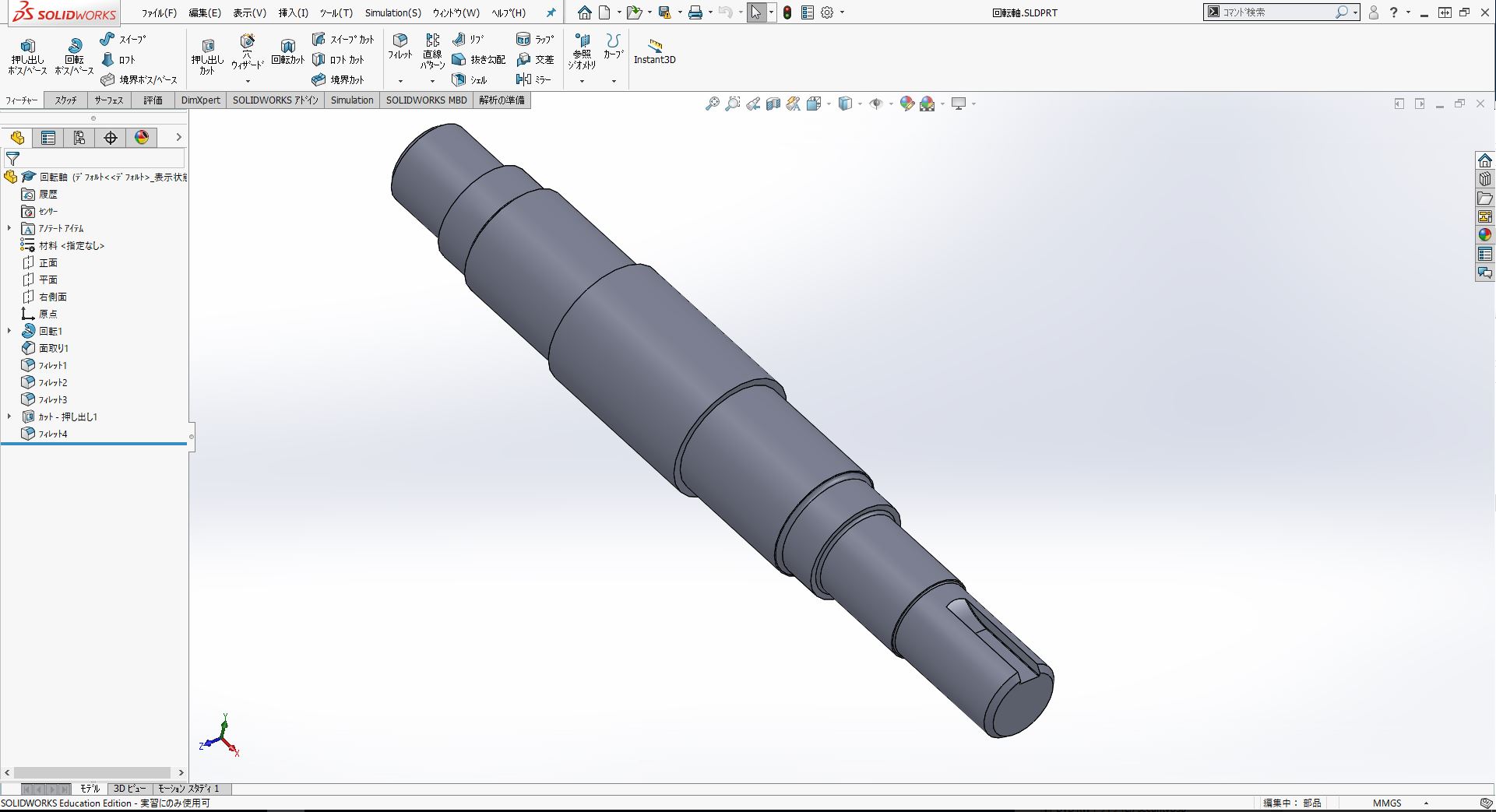
Task: Open the ファイル(F) menu
Action: click(159, 12)
